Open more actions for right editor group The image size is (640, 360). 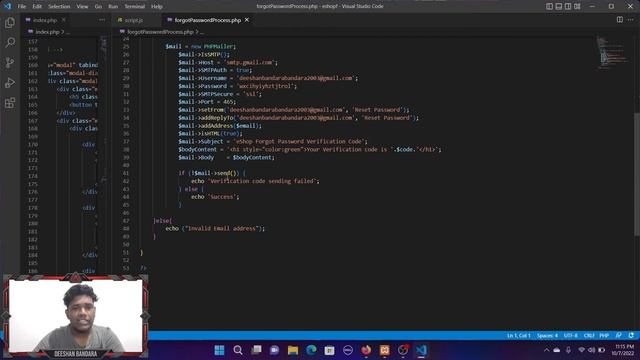[631, 20]
